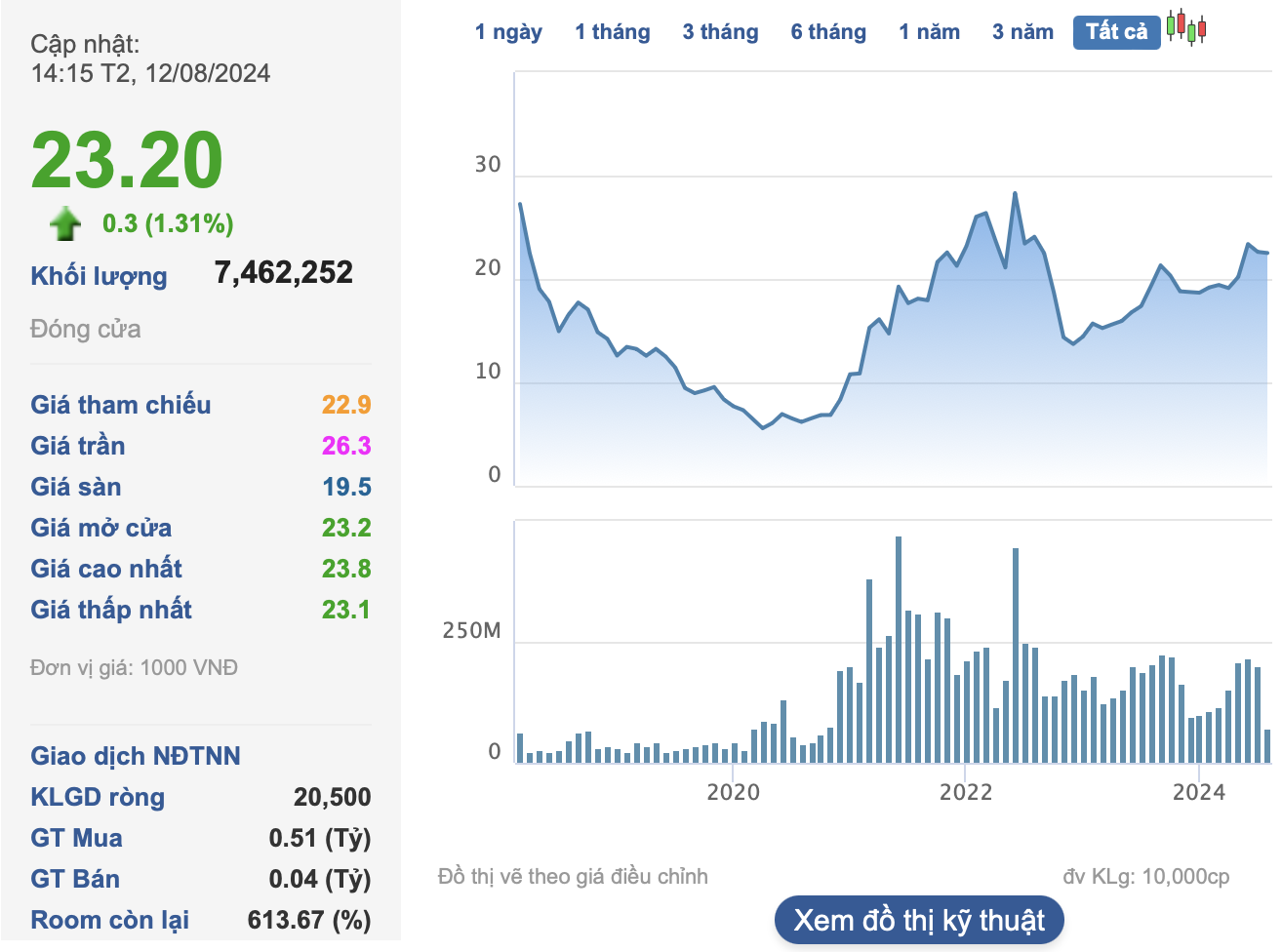This screenshot has width=1282, height=952.
Task: Select the 'Tất cả' range tab
Action: [x=1116, y=32]
